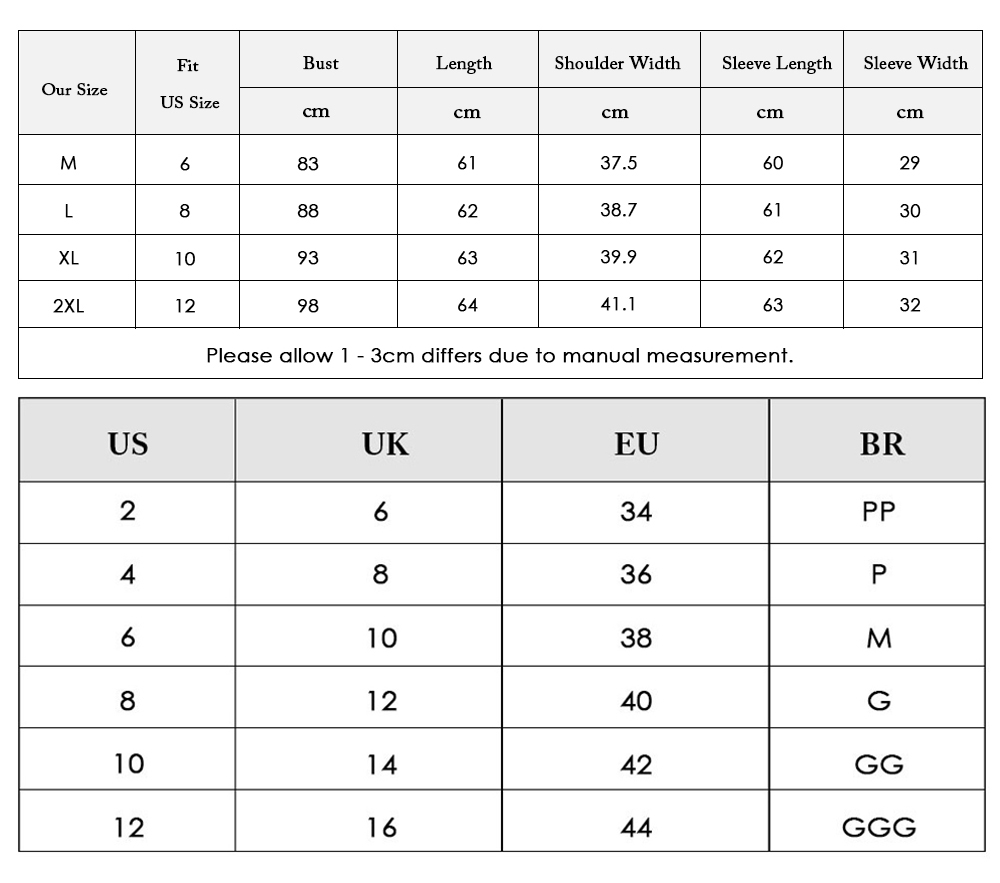Select shoulder width value 41.1
Viewport: 1000px width, 883px height.
coord(619,305)
